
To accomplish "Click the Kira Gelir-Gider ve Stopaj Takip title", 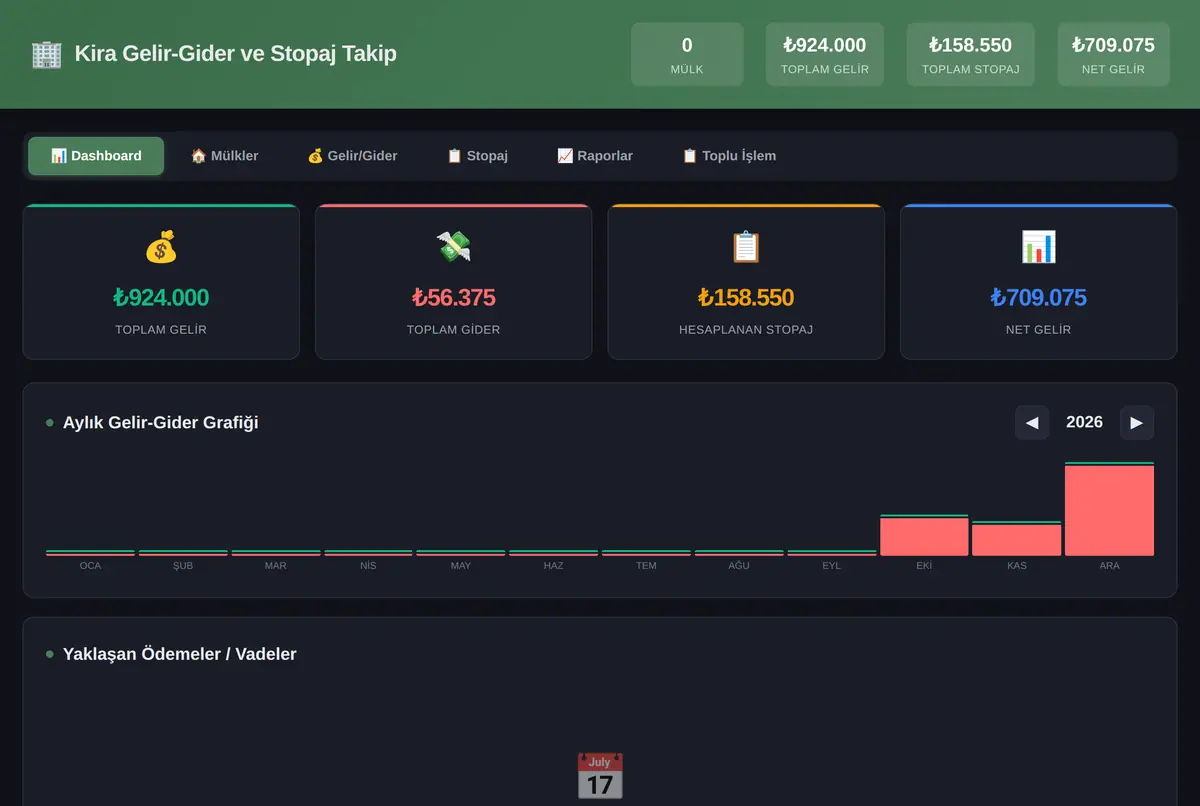I will 236,54.
